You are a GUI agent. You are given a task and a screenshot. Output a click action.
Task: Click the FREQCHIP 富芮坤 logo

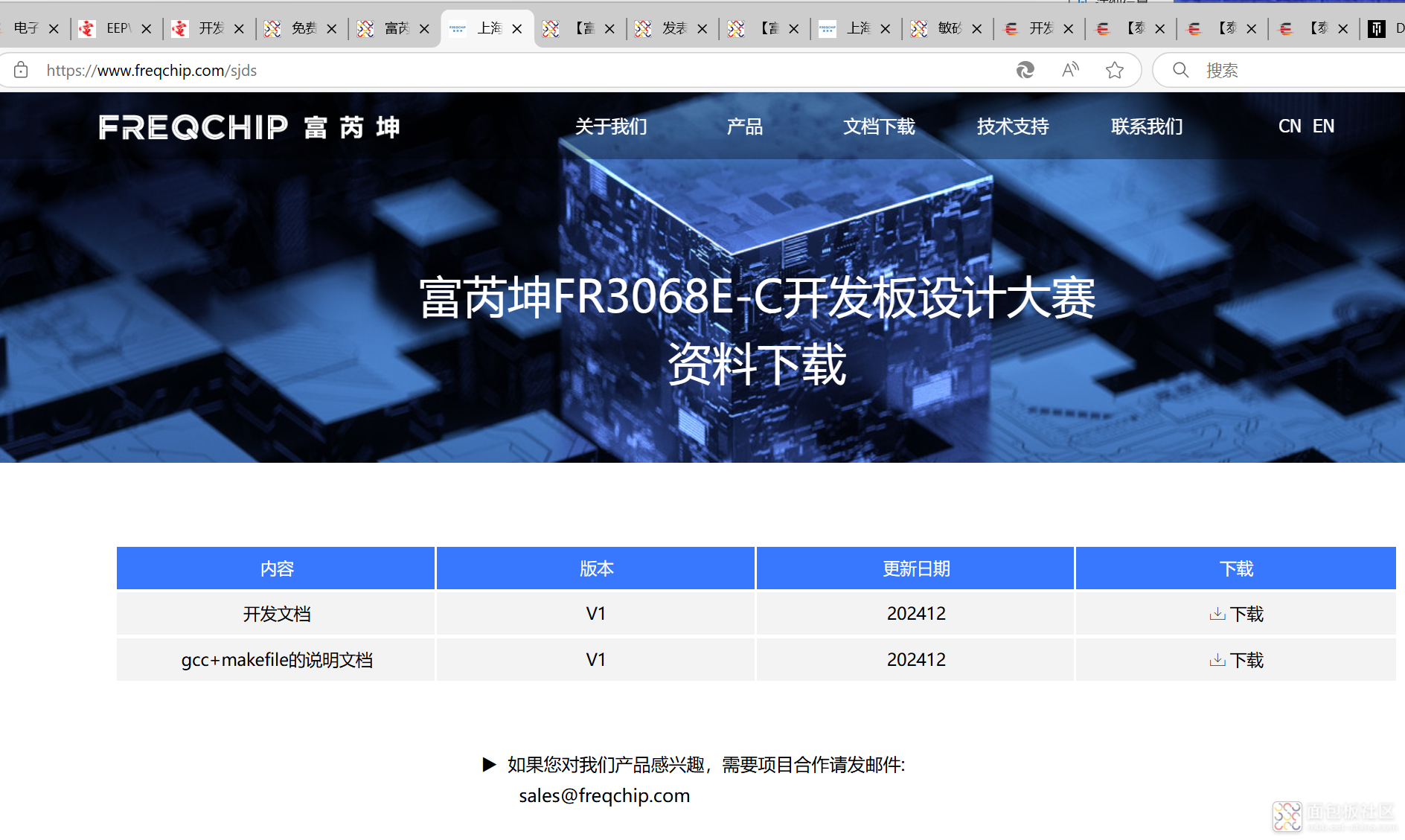[249, 127]
